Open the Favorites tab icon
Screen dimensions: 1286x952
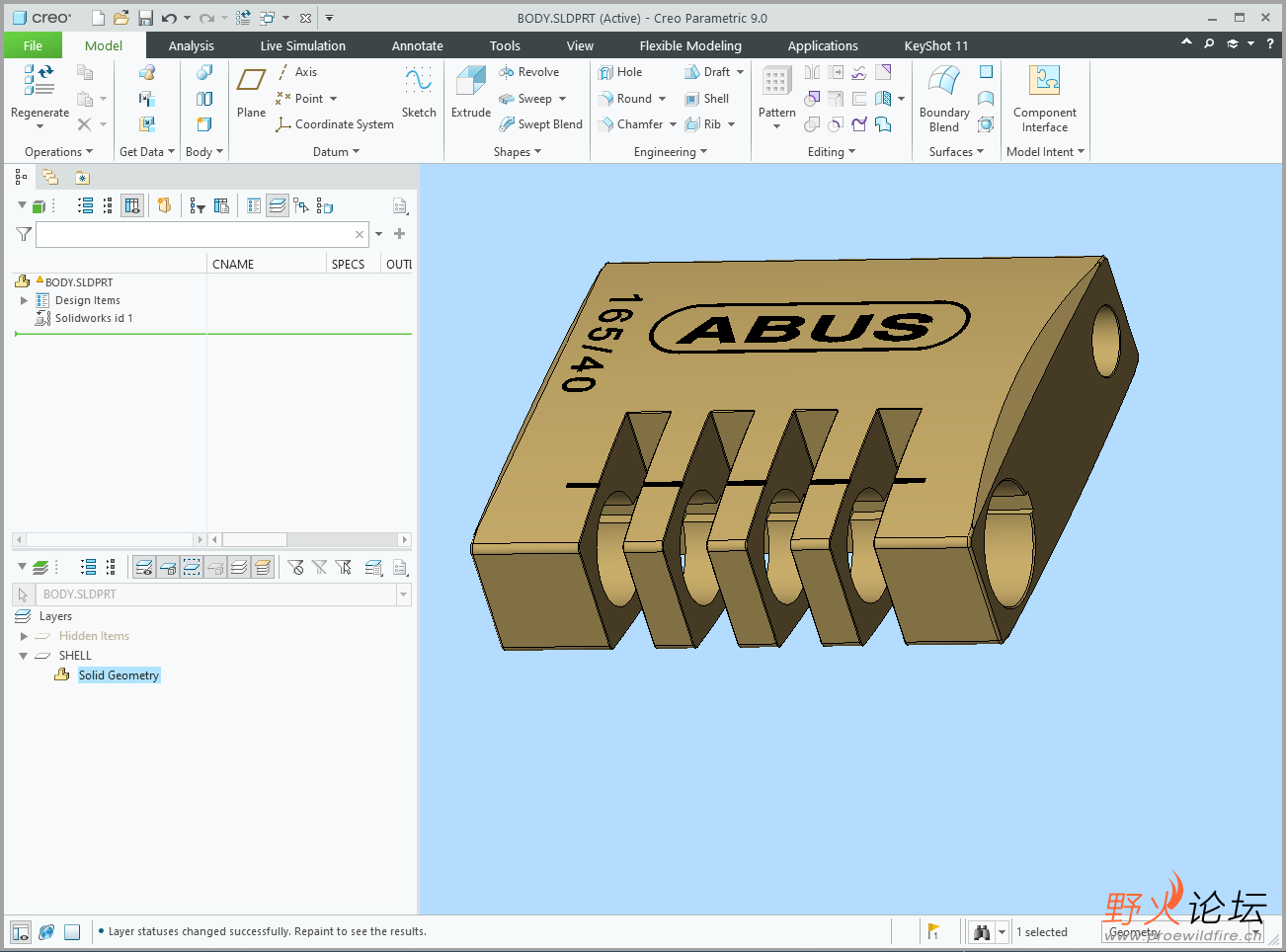point(82,178)
